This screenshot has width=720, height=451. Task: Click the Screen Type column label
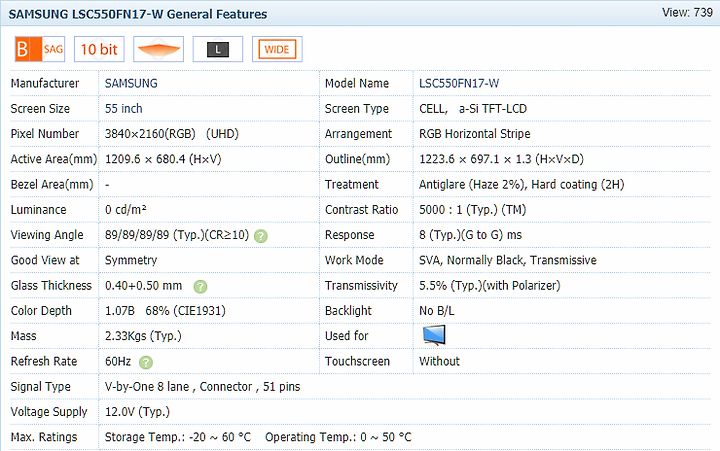point(357,108)
